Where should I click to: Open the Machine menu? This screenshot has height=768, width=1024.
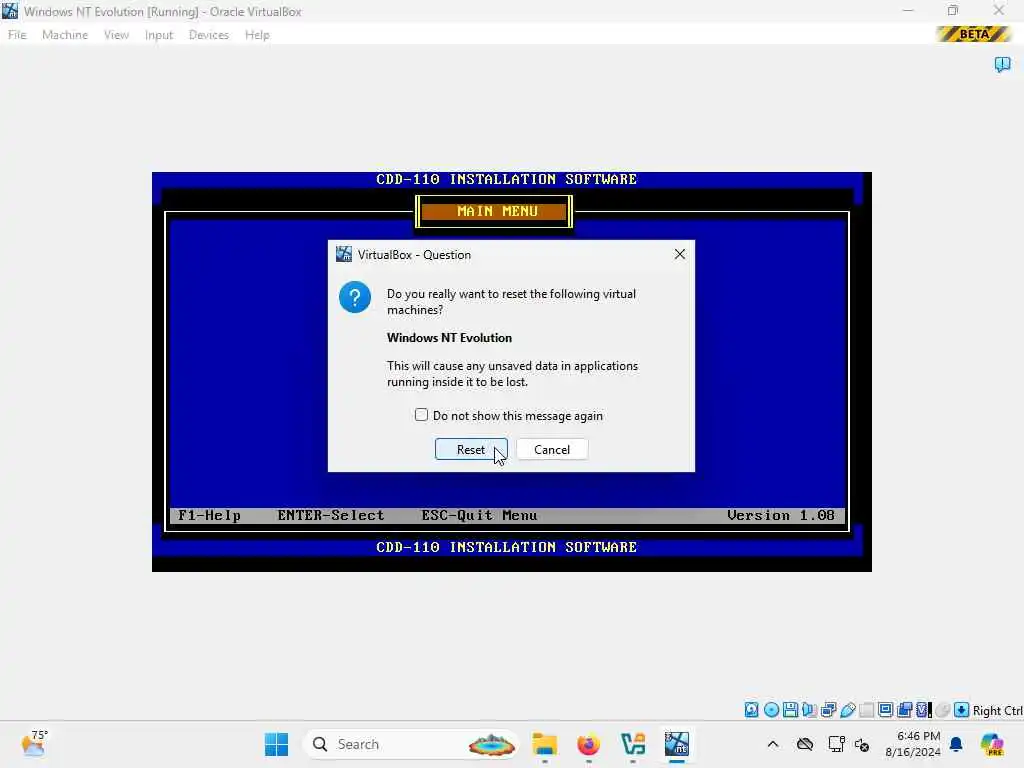(x=65, y=35)
